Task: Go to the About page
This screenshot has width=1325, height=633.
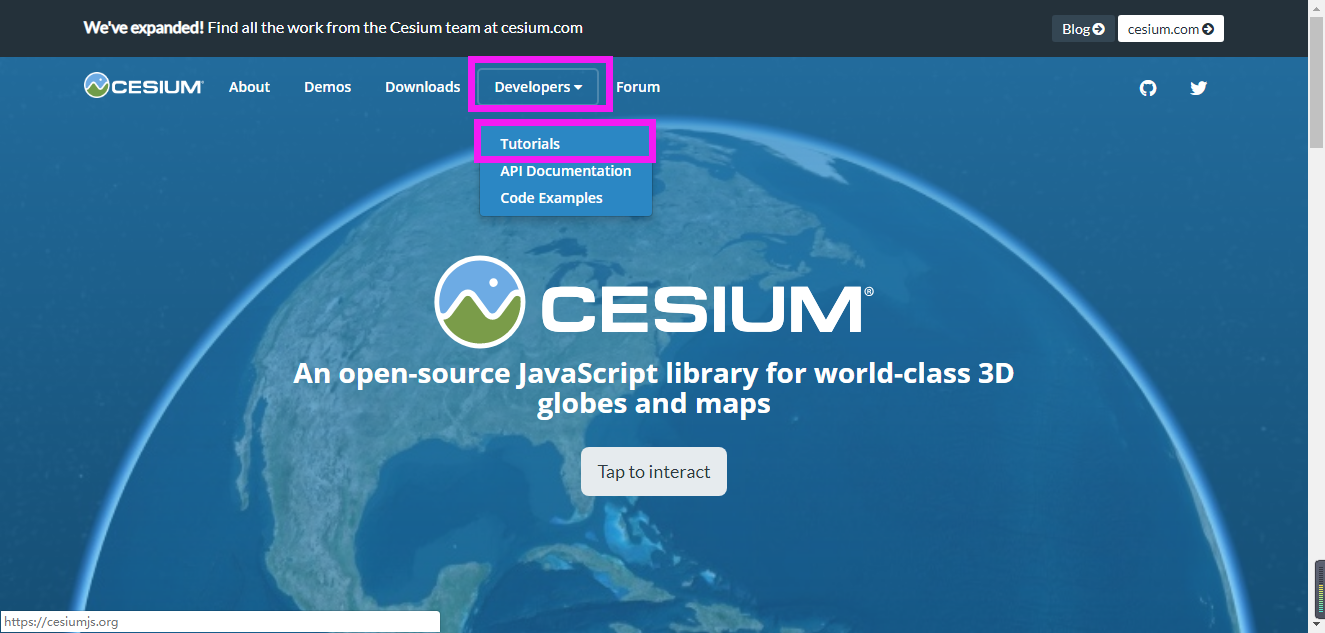Action: 249,87
